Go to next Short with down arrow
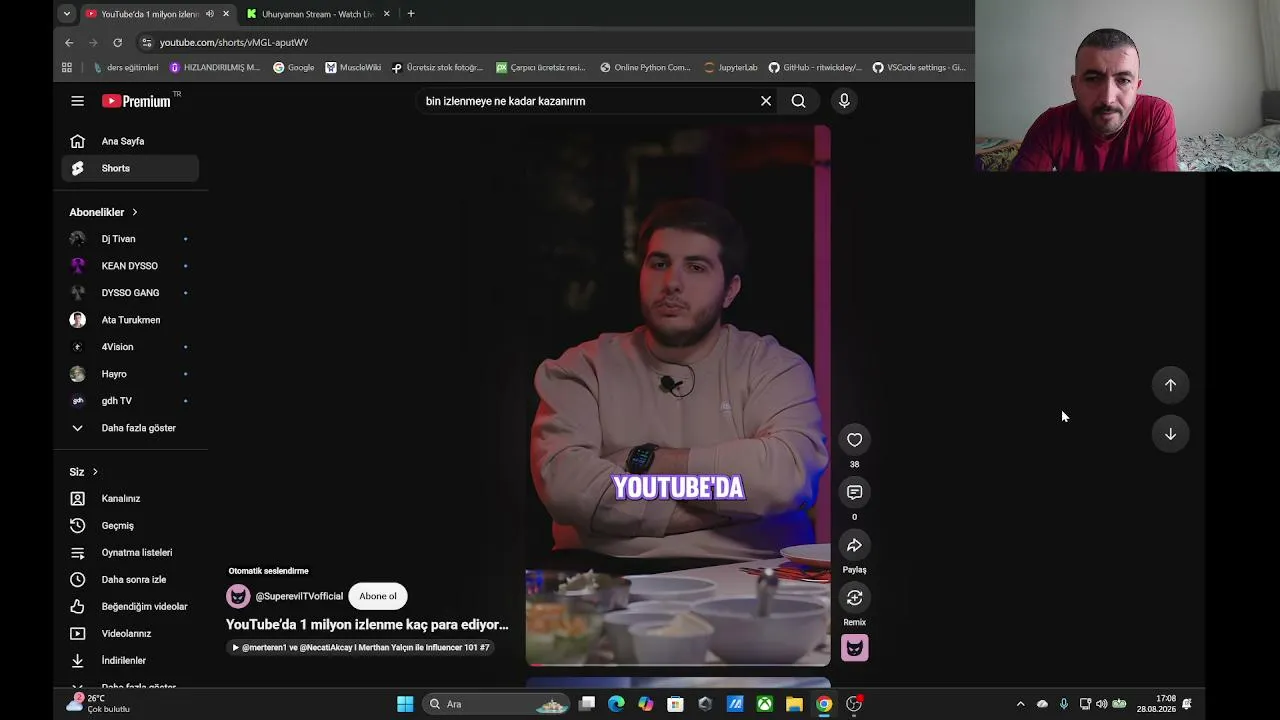 (x=1170, y=434)
